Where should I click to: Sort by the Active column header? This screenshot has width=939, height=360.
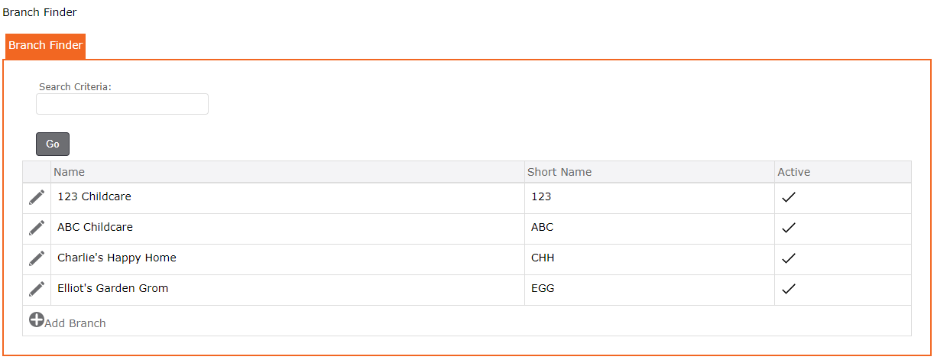point(793,172)
